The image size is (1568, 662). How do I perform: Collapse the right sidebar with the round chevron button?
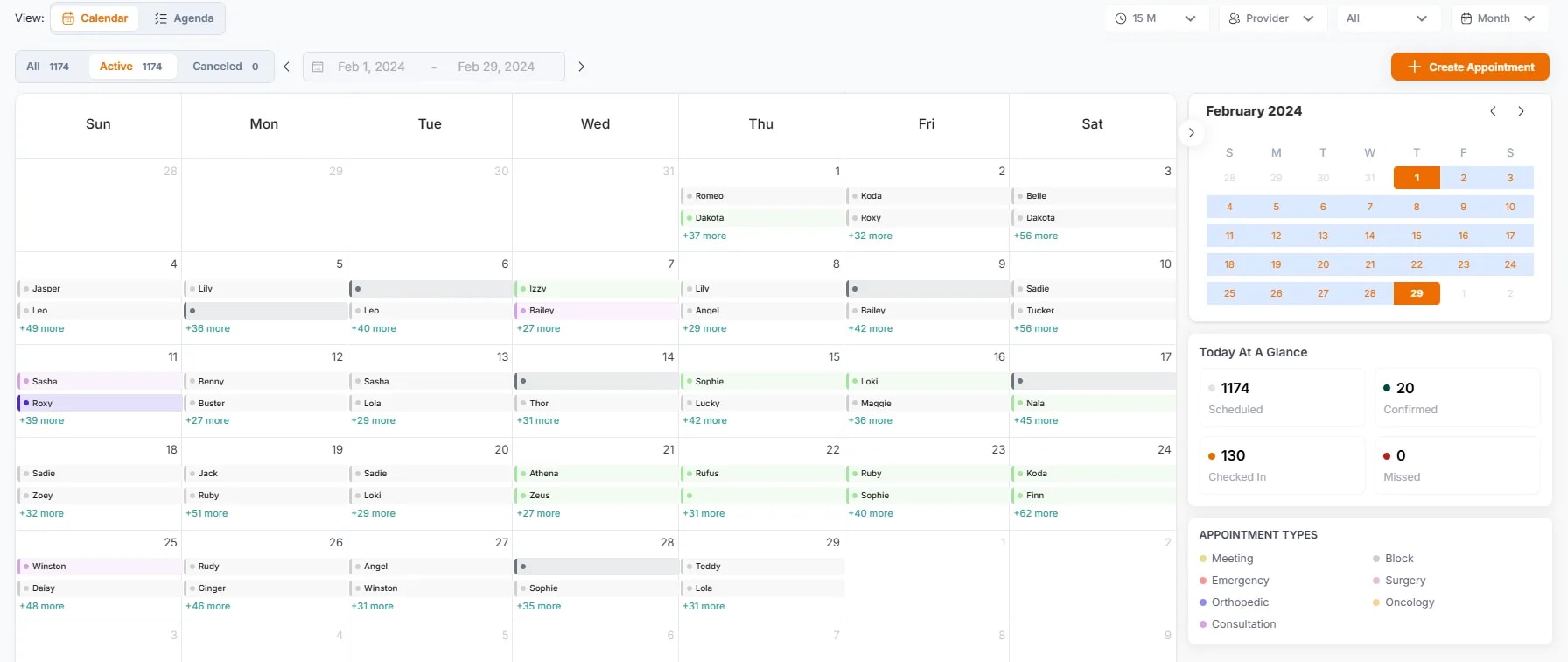(1191, 133)
